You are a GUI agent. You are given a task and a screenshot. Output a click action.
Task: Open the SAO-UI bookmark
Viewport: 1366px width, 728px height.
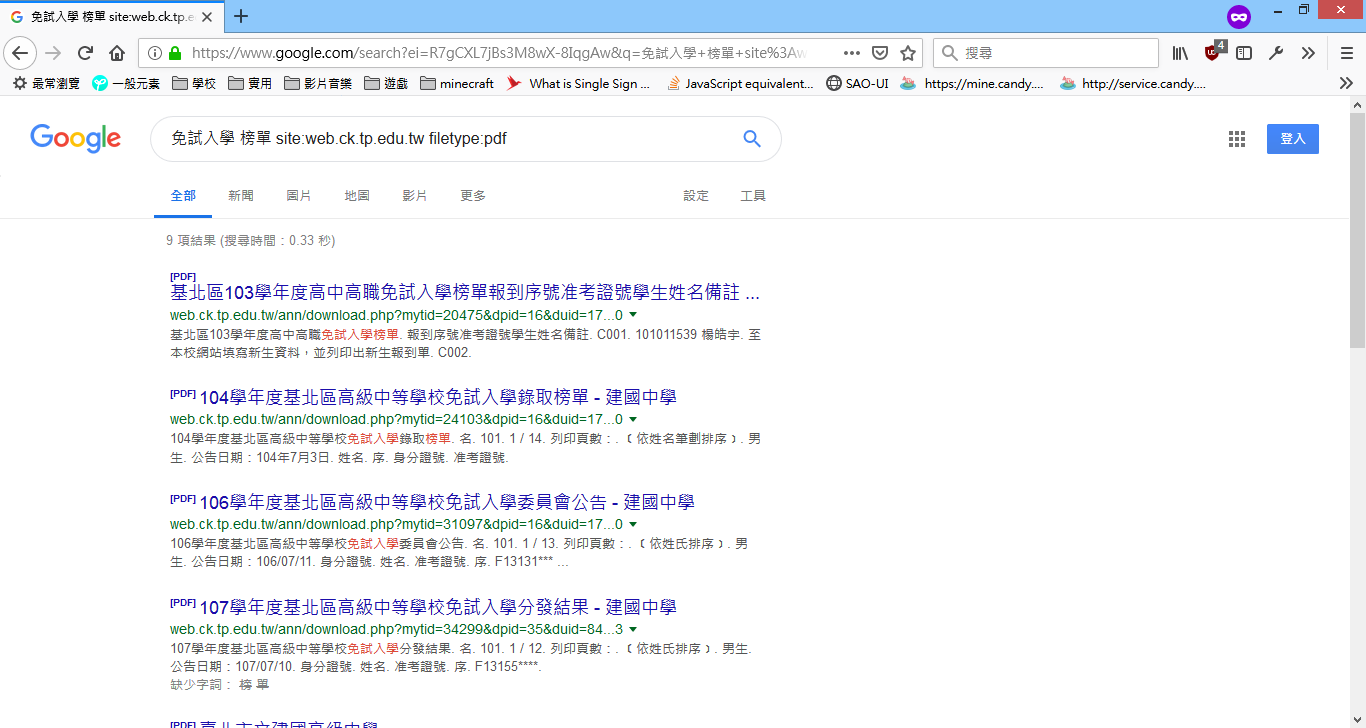[x=857, y=84]
